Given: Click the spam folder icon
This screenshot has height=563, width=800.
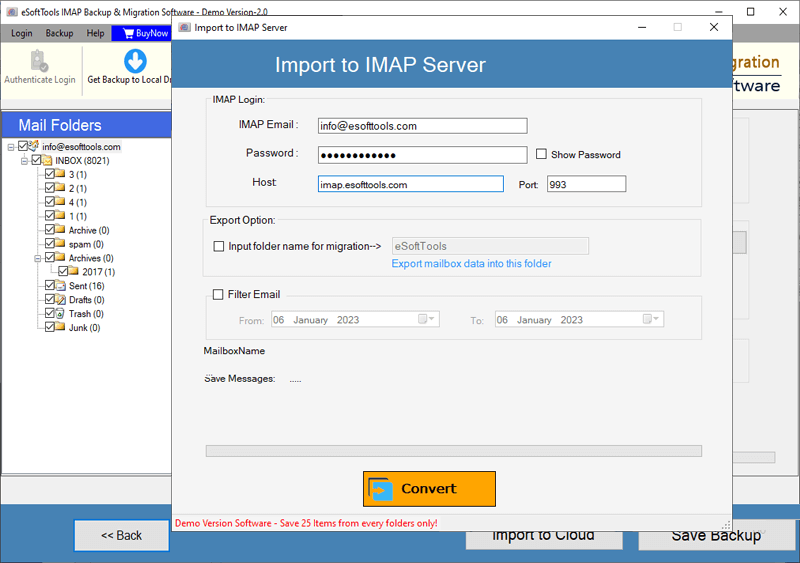Looking at the screenshot, I should click(x=61, y=243).
